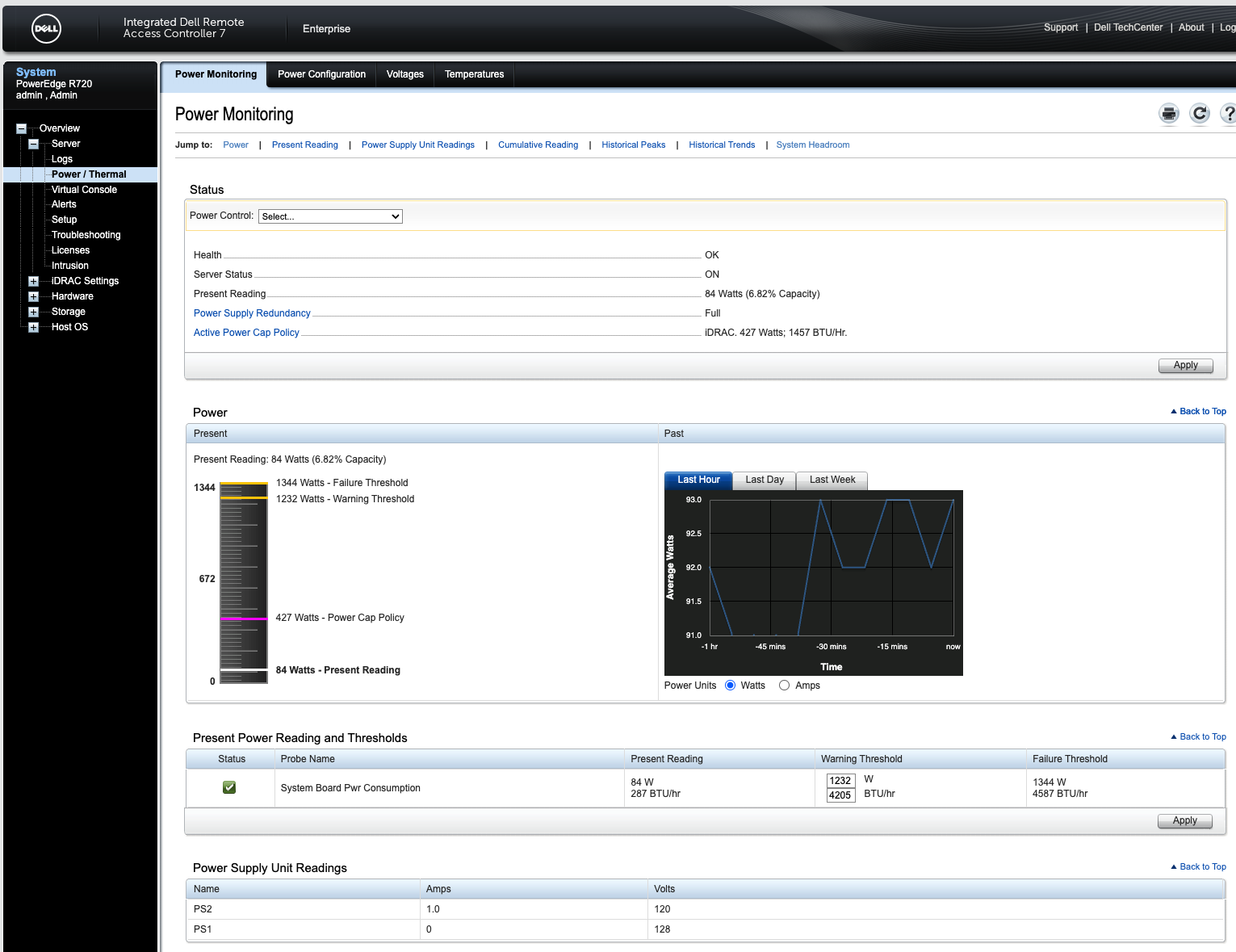Select Last Hour graph tab
This screenshot has width=1236, height=952.
pyautogui.click(x=698, y=480)
